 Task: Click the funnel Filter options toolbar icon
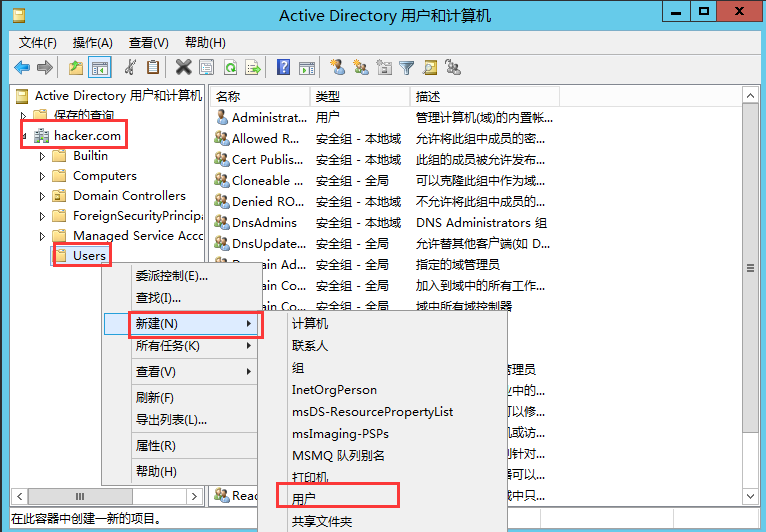[406, 67]
